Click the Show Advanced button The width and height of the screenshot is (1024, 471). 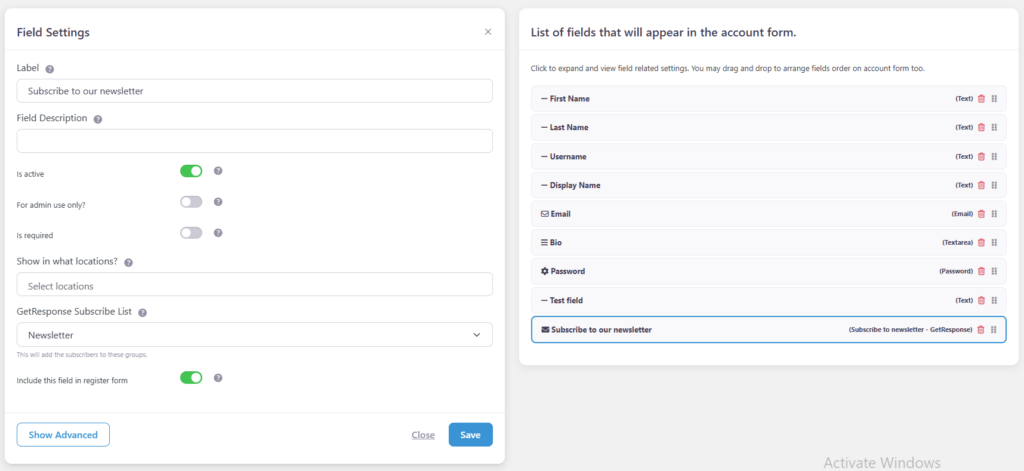pos(63,435)
